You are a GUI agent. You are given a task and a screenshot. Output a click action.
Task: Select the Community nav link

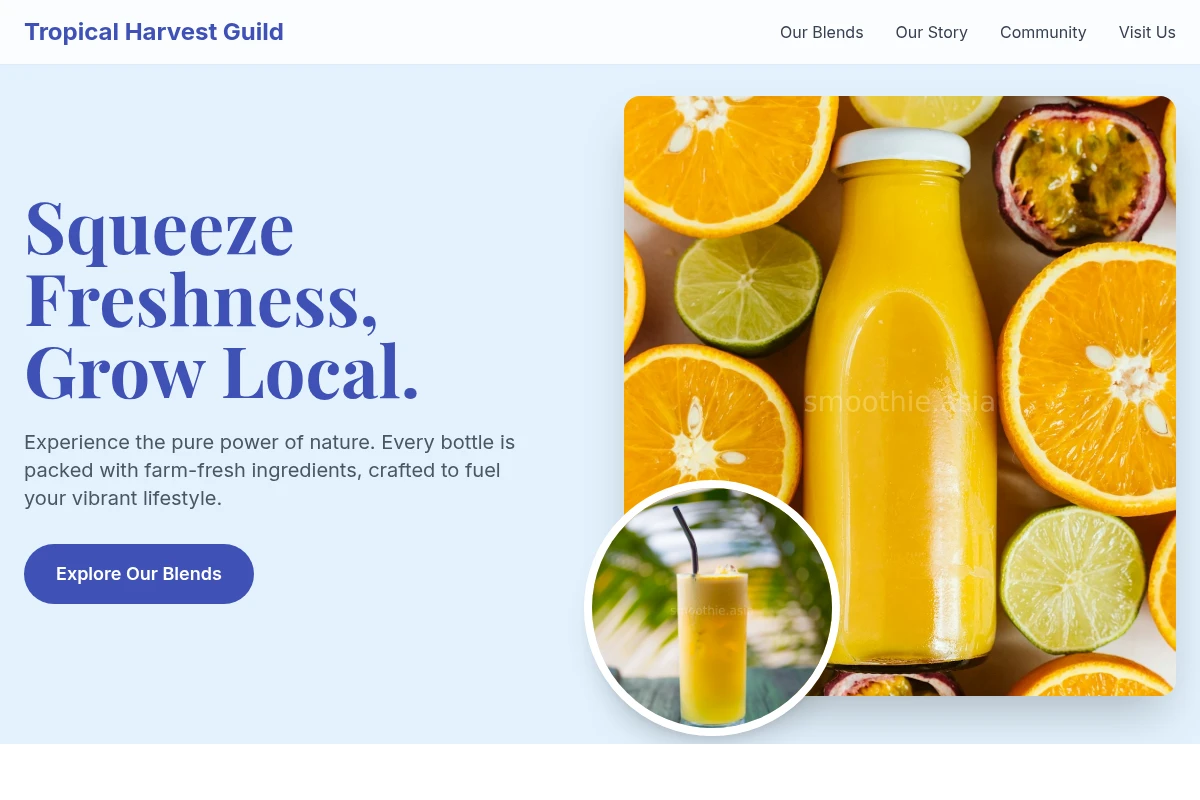click(x=1043, y=32)
